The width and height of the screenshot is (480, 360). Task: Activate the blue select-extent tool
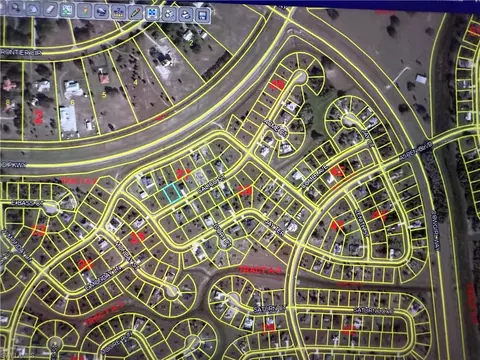(152, 14)
